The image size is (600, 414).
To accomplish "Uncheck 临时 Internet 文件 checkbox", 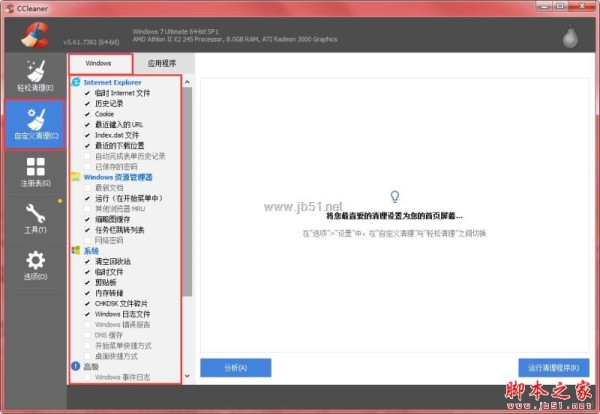I will (88, 92).
